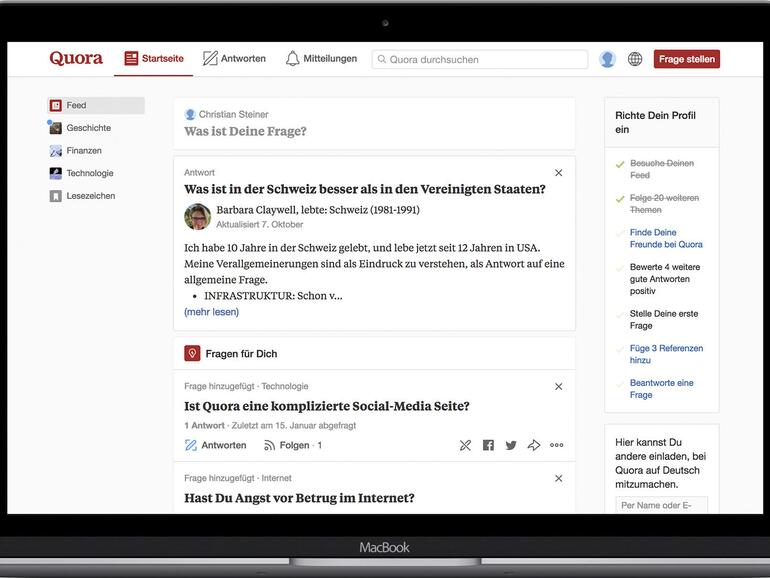This screenshot has height=578, width=770.
Task: Share question on Facebook icon
Action: [x=488, y=445]
